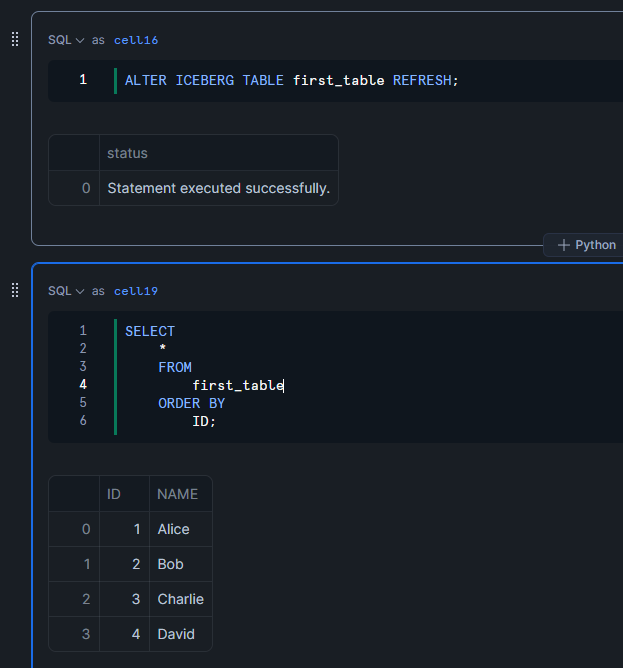Click line number 4 in cell19 gutter
Screen dimensions: 623x668
(83, 384)
